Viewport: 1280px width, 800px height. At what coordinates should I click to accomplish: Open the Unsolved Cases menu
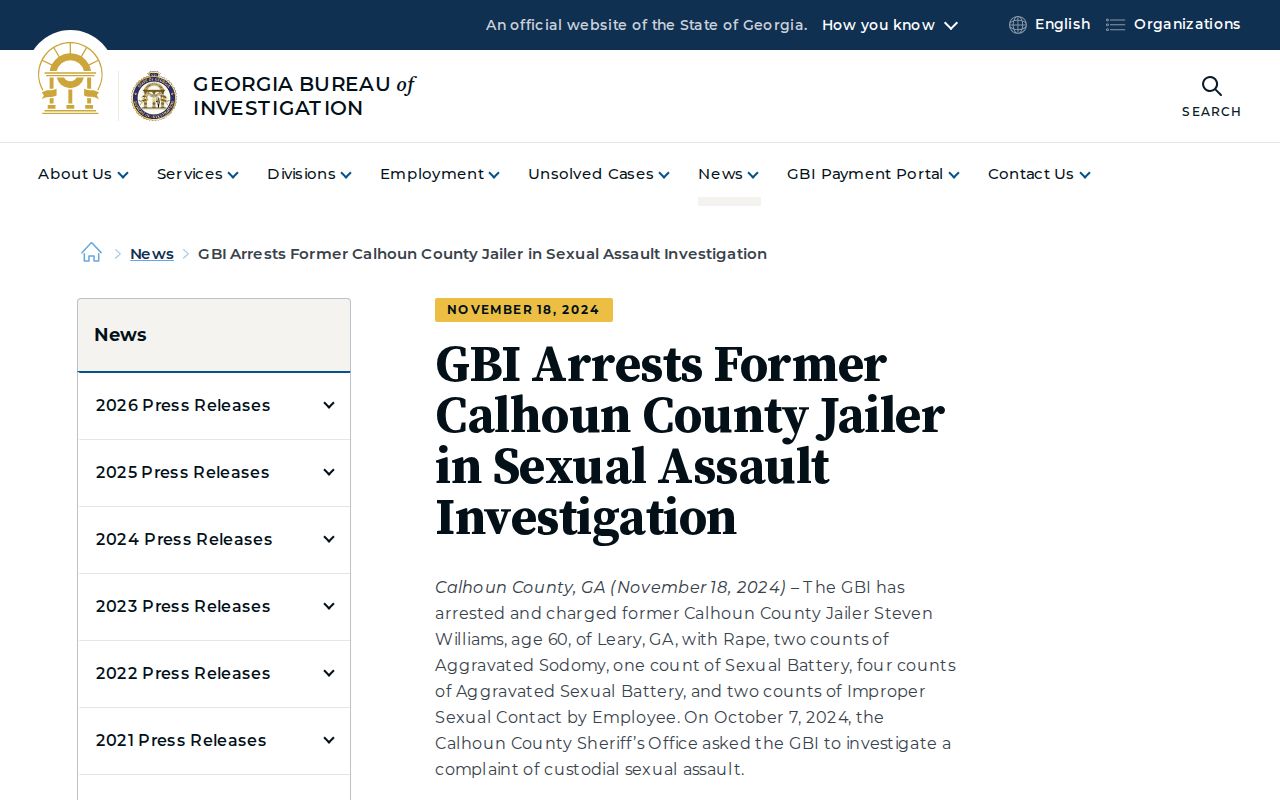[598, 174]
